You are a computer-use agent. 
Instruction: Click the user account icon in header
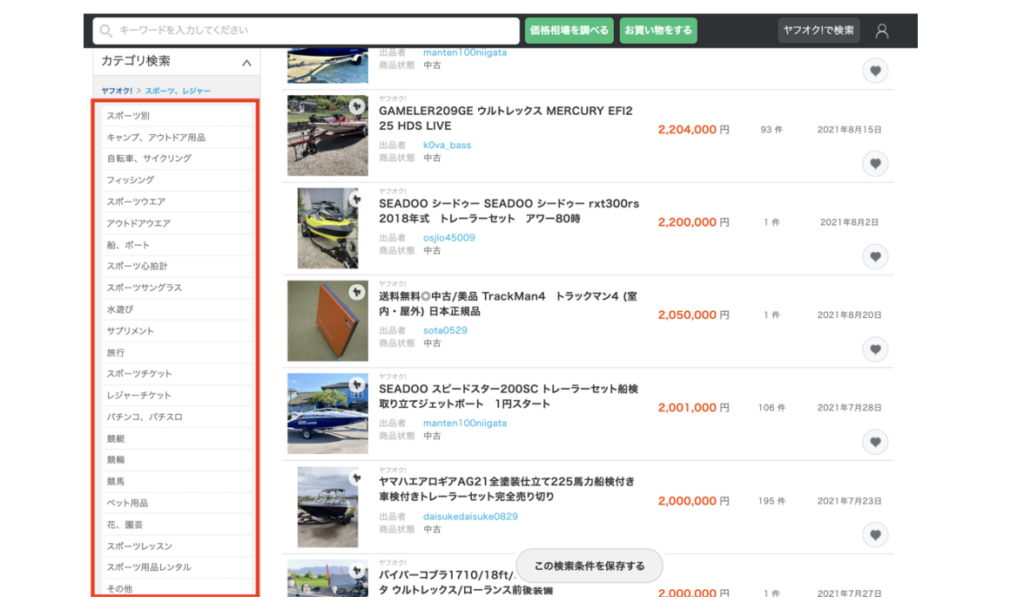pos(881,30)
